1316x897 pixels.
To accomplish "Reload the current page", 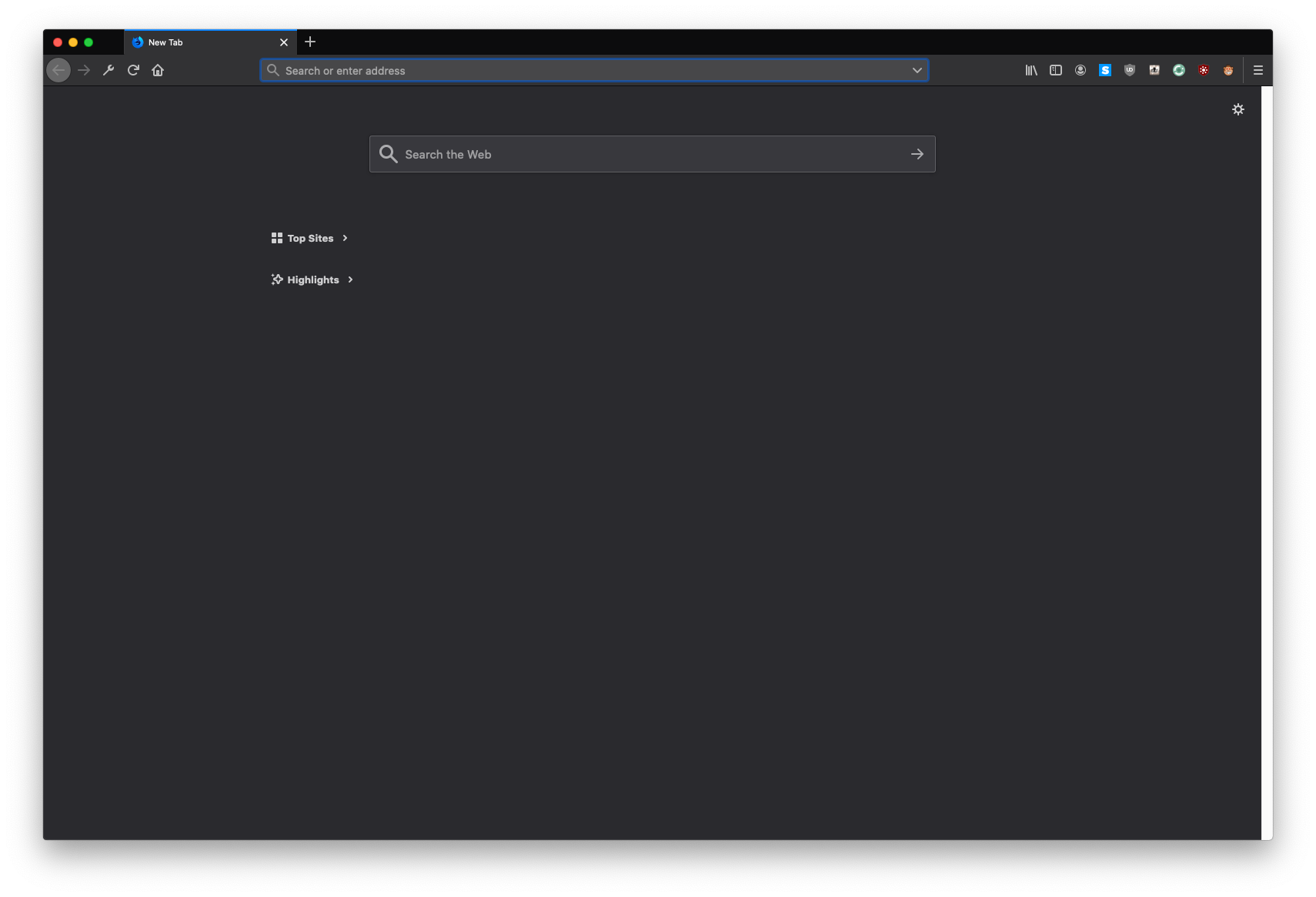I will (133, 70).
